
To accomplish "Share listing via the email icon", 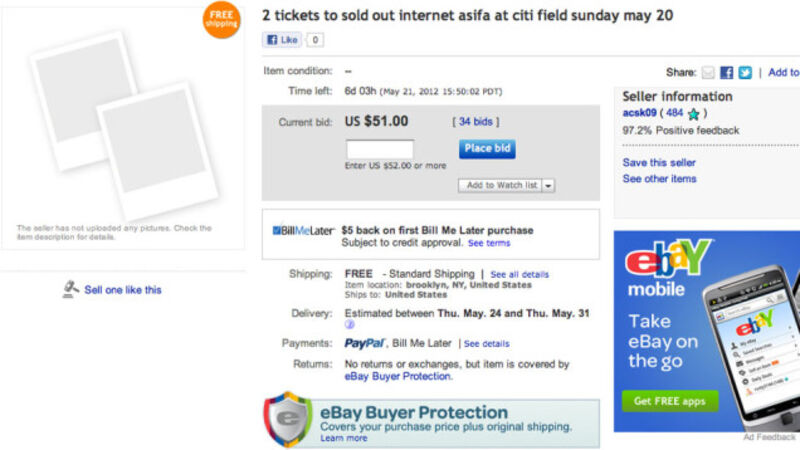I will pos(708,72).
